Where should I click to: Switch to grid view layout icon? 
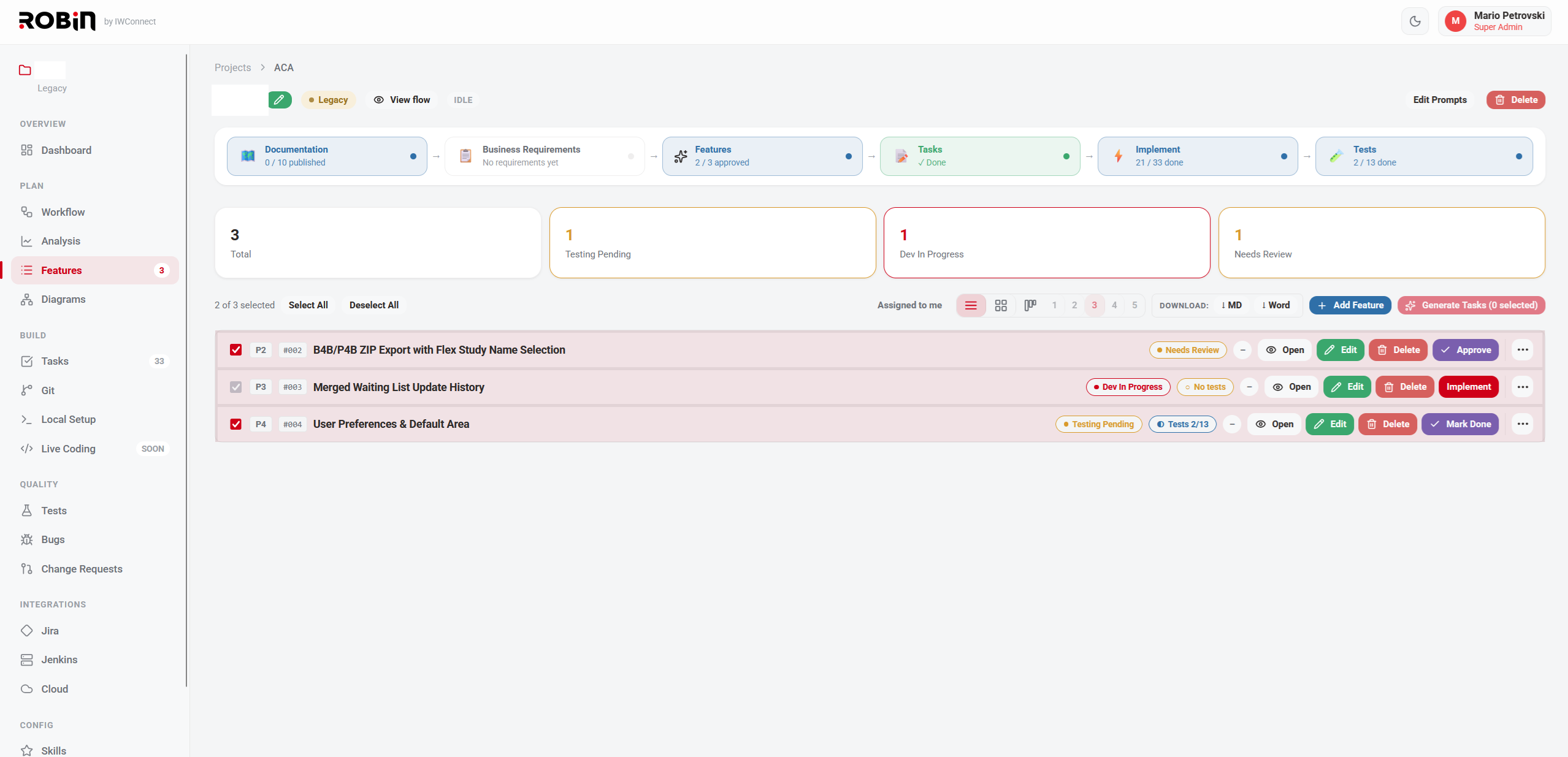pos(1001,305)
